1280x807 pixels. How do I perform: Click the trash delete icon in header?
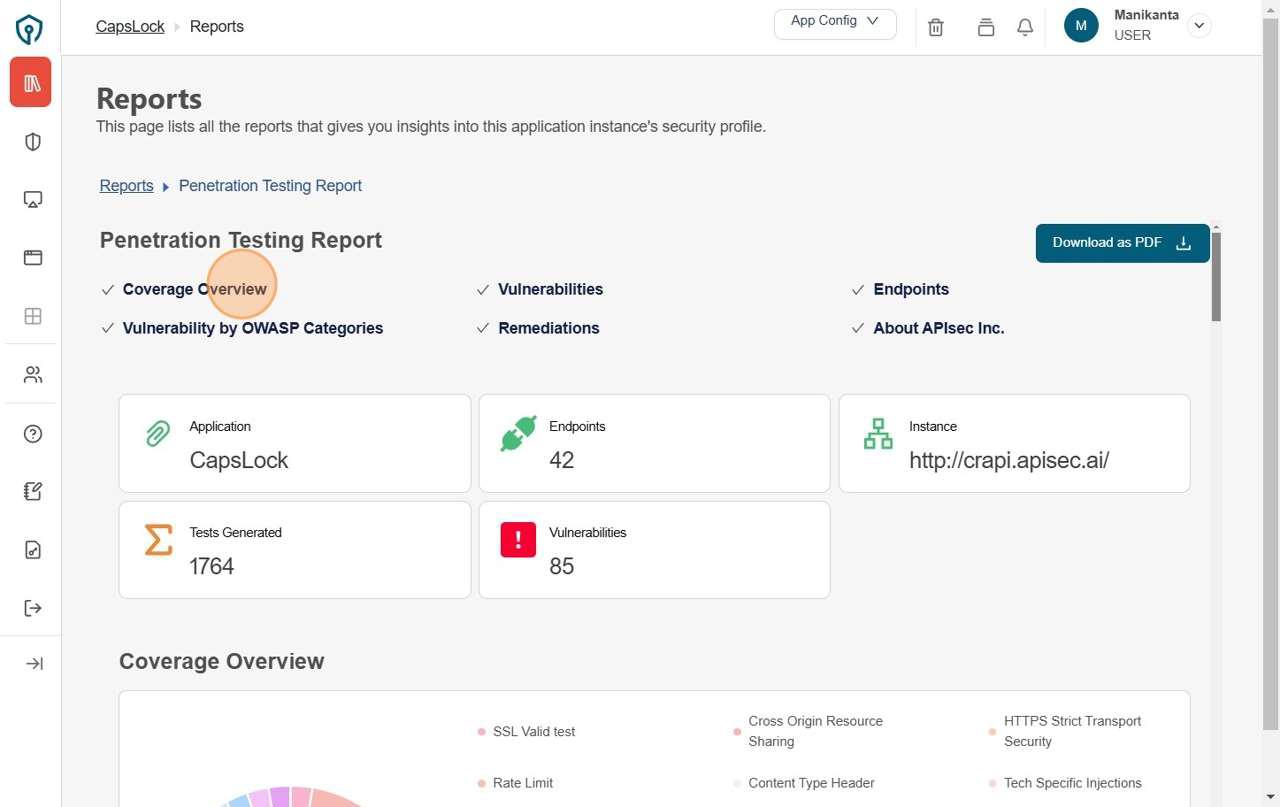point(936,28)
